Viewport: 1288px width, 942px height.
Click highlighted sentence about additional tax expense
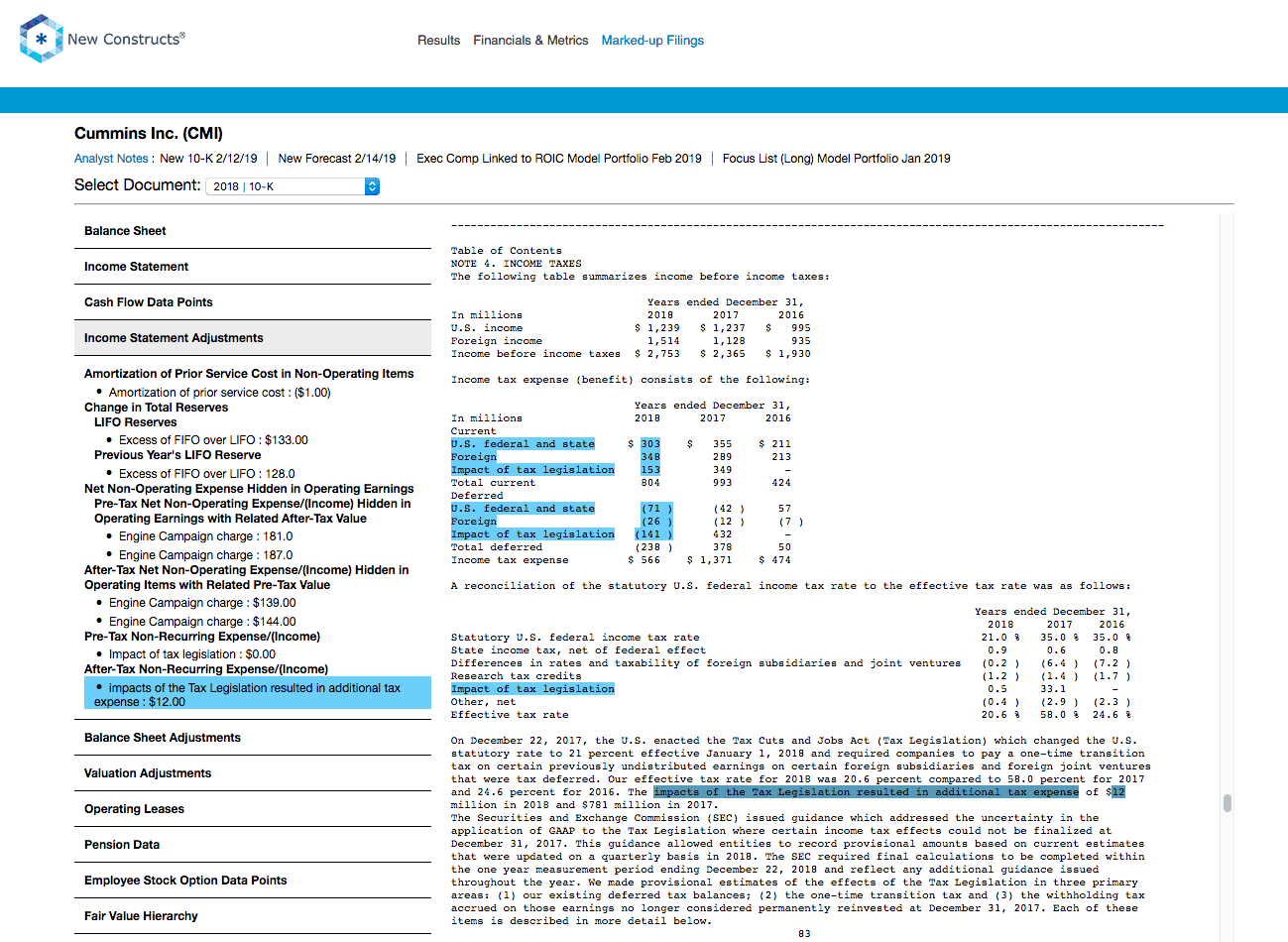(x=866, y=792)
